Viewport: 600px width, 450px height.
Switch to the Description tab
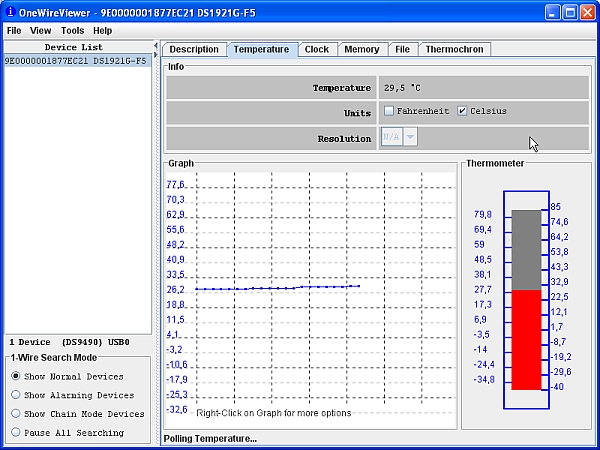194,49
